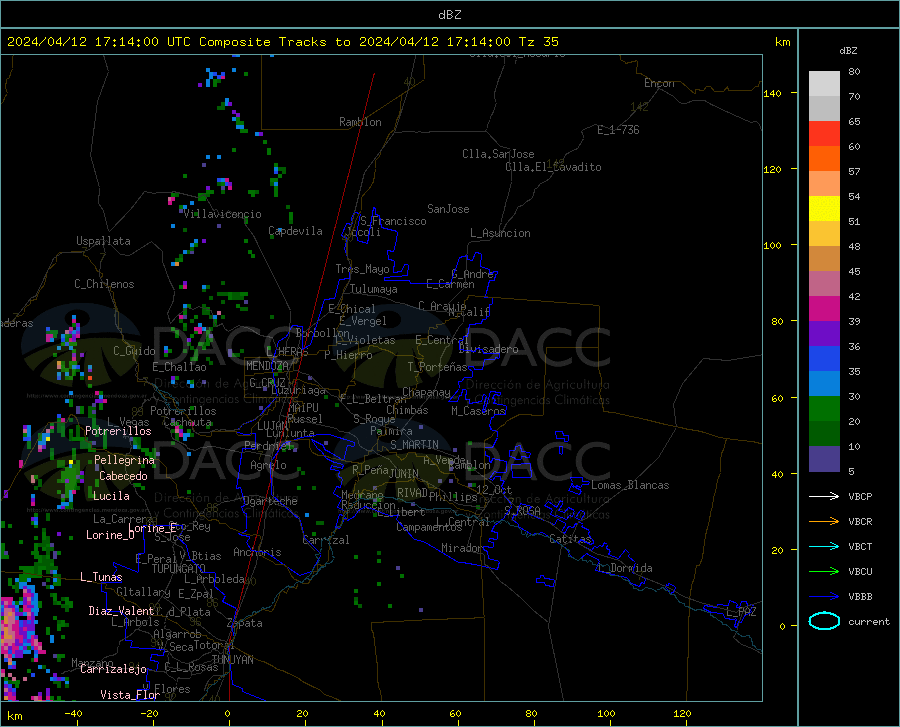Select the red 65 dBZ color swatch

824,133
